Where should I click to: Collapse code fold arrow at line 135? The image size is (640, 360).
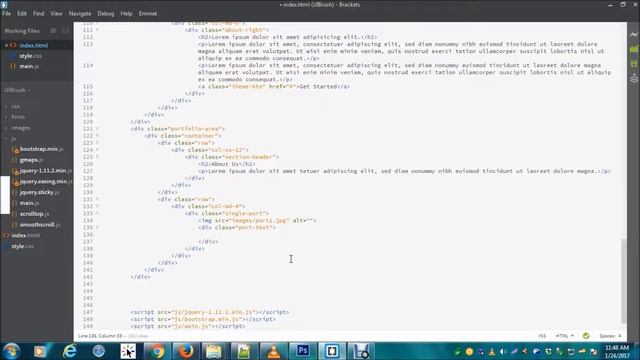coord(97,227)
